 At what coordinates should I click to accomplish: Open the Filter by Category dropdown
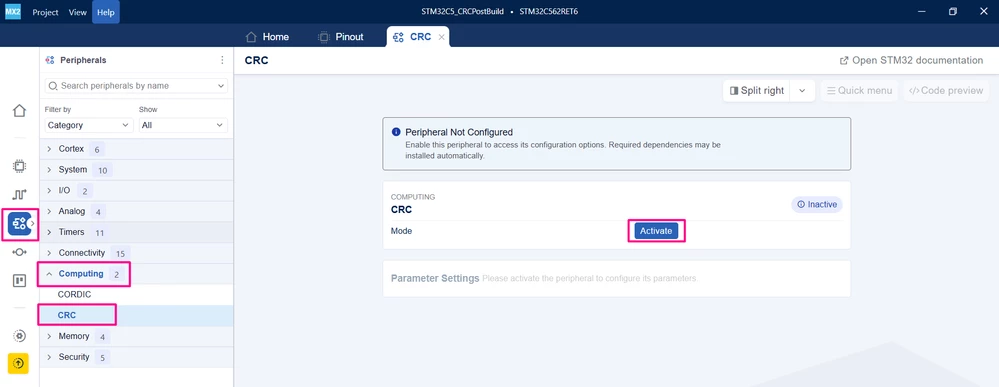89,125
